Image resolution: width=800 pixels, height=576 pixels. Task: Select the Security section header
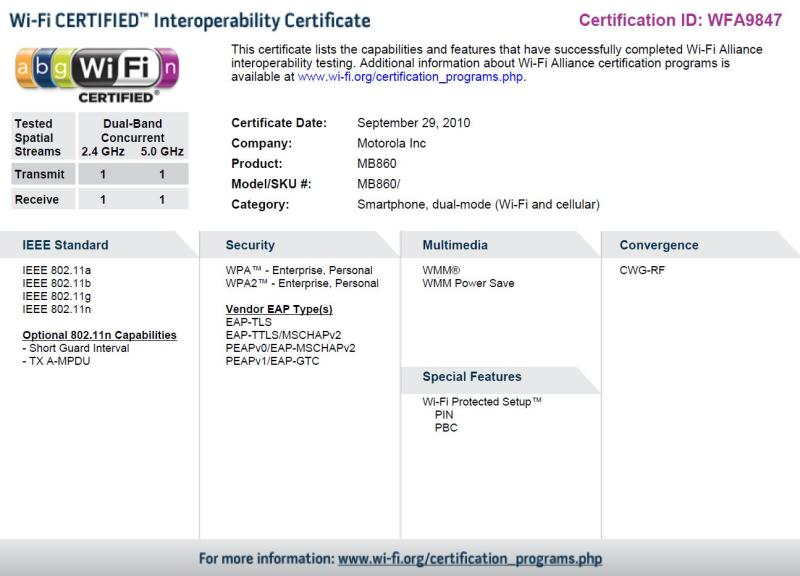click(250, 245)
